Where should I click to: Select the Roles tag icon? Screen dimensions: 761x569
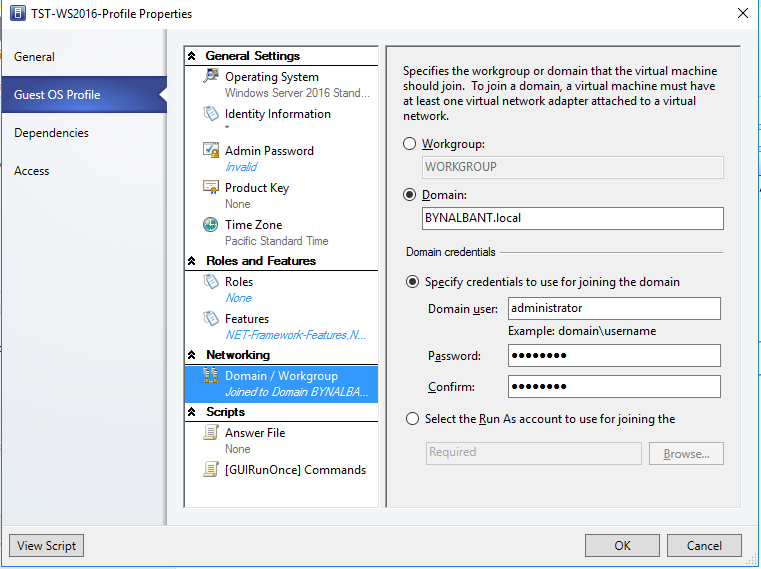tap(211, 281)
